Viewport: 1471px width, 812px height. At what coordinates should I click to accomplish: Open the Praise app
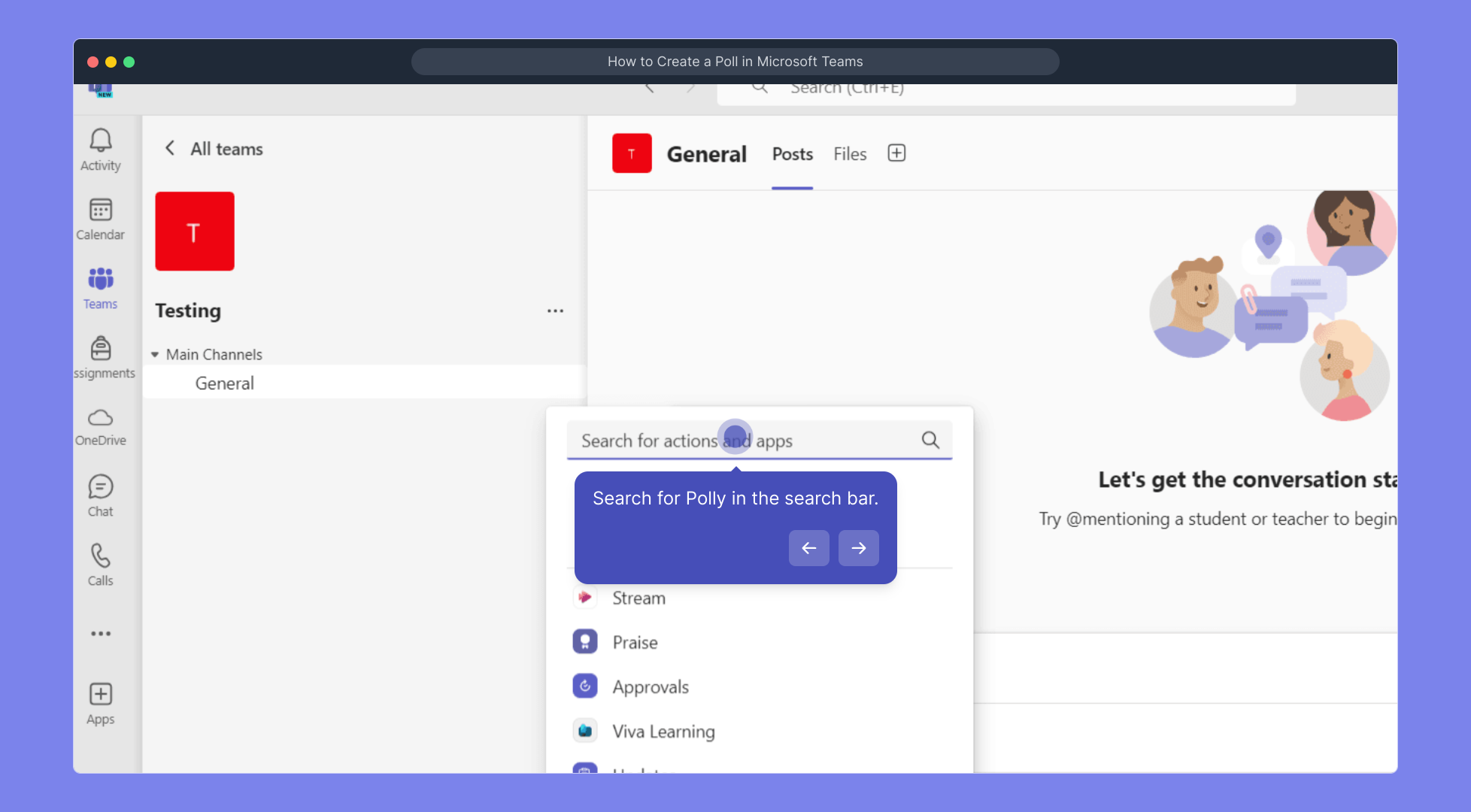[x=634, y=641]
